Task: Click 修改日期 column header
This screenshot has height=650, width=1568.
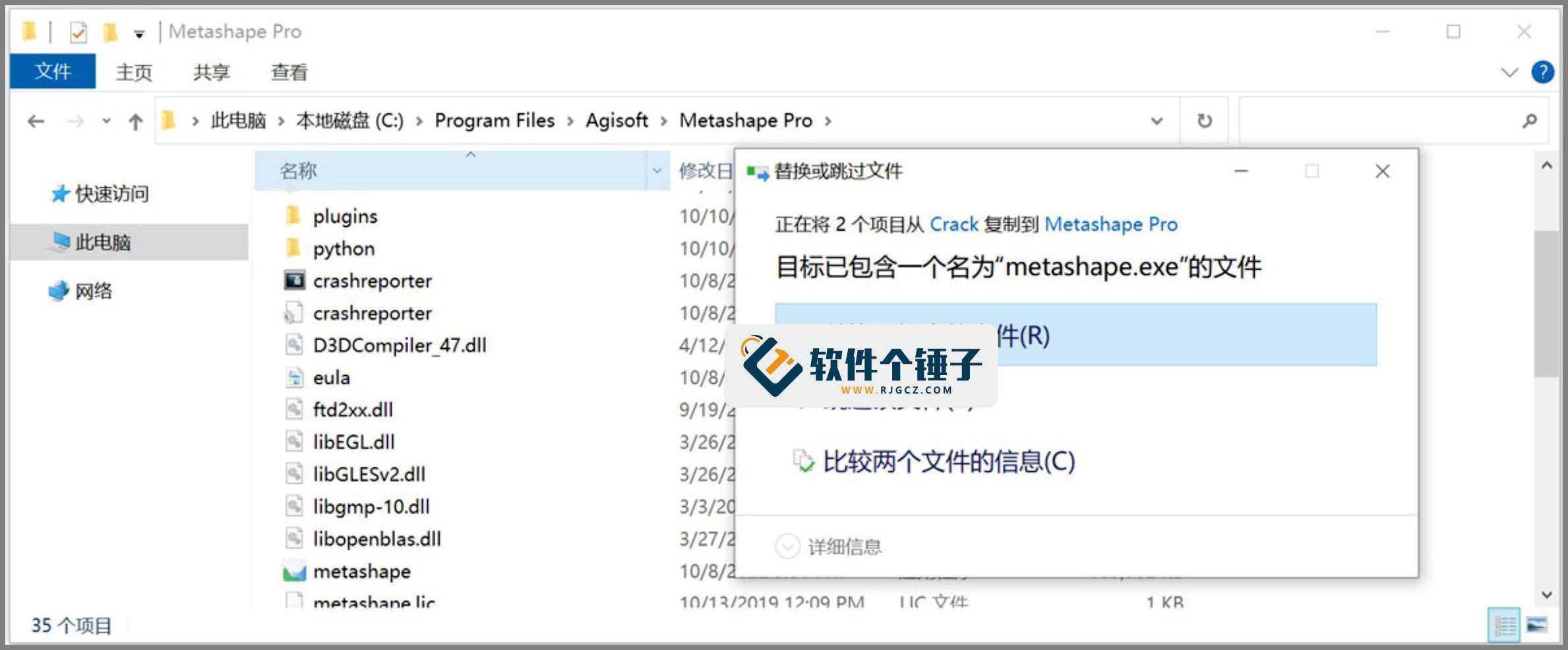Action: 706,171
